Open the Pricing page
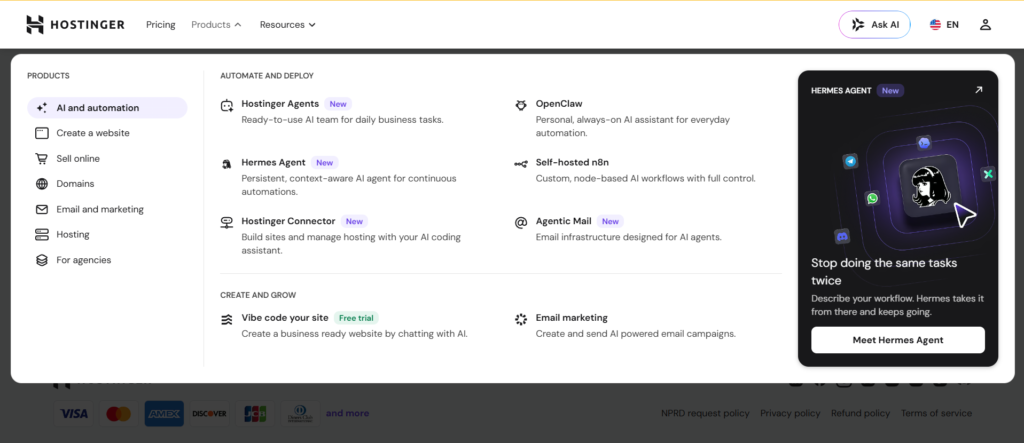 161,25
